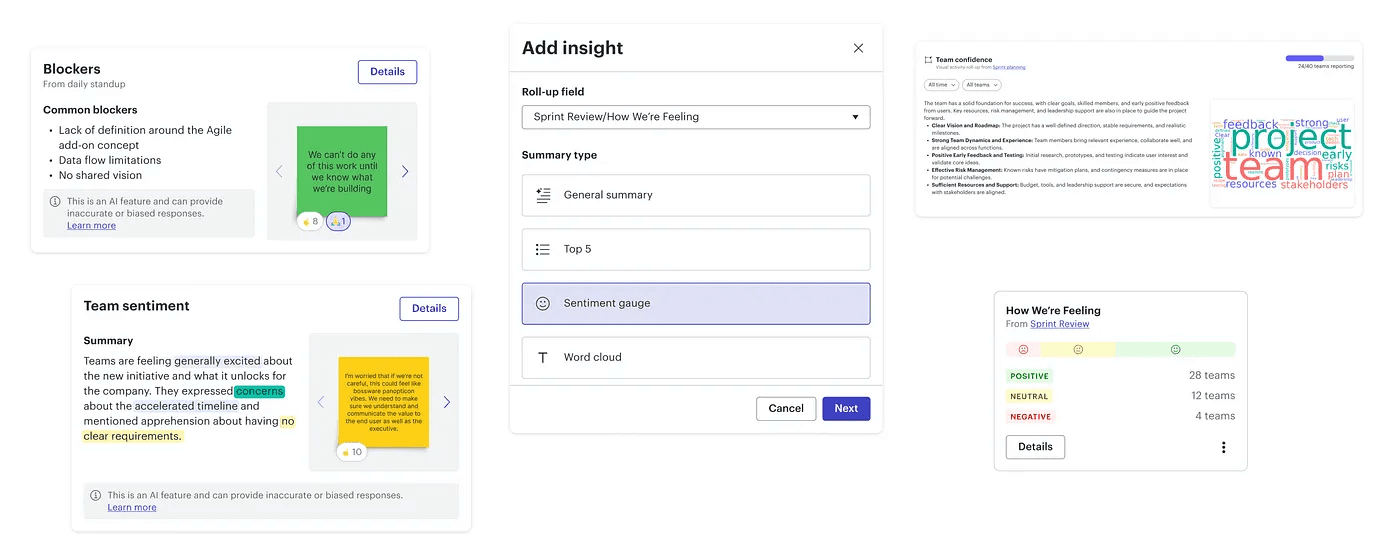Click the '28 teams' count
This screenshot has height=550, width=1400.
(1212, 376)
